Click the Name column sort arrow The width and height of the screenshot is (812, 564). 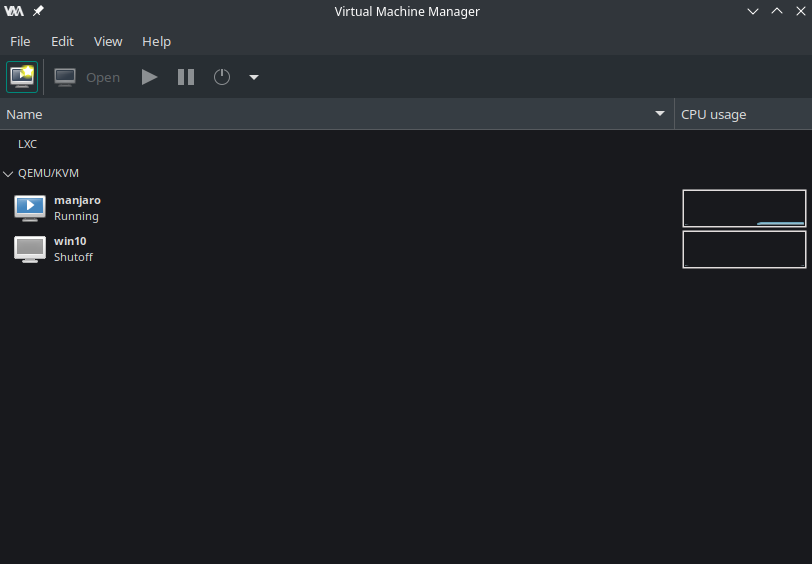tap(659, 113)
